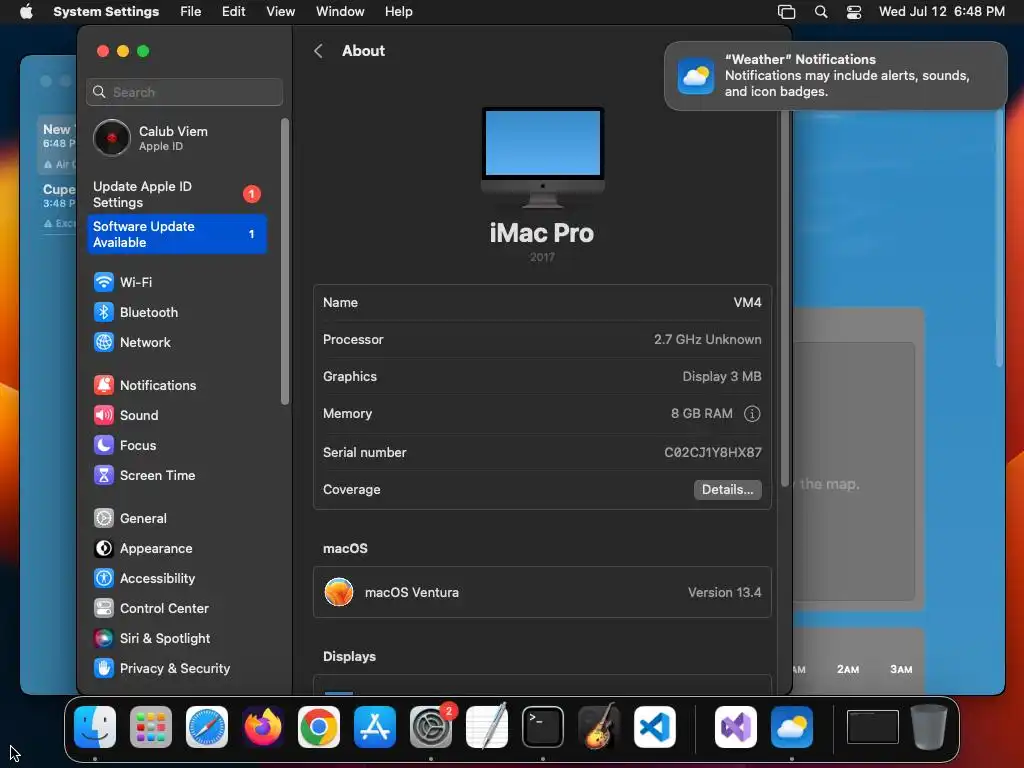Image resolution: width=1024 pixels, height=768 pixels.
Task: Click System Settings icon in Dock
Action: point(431,727)
